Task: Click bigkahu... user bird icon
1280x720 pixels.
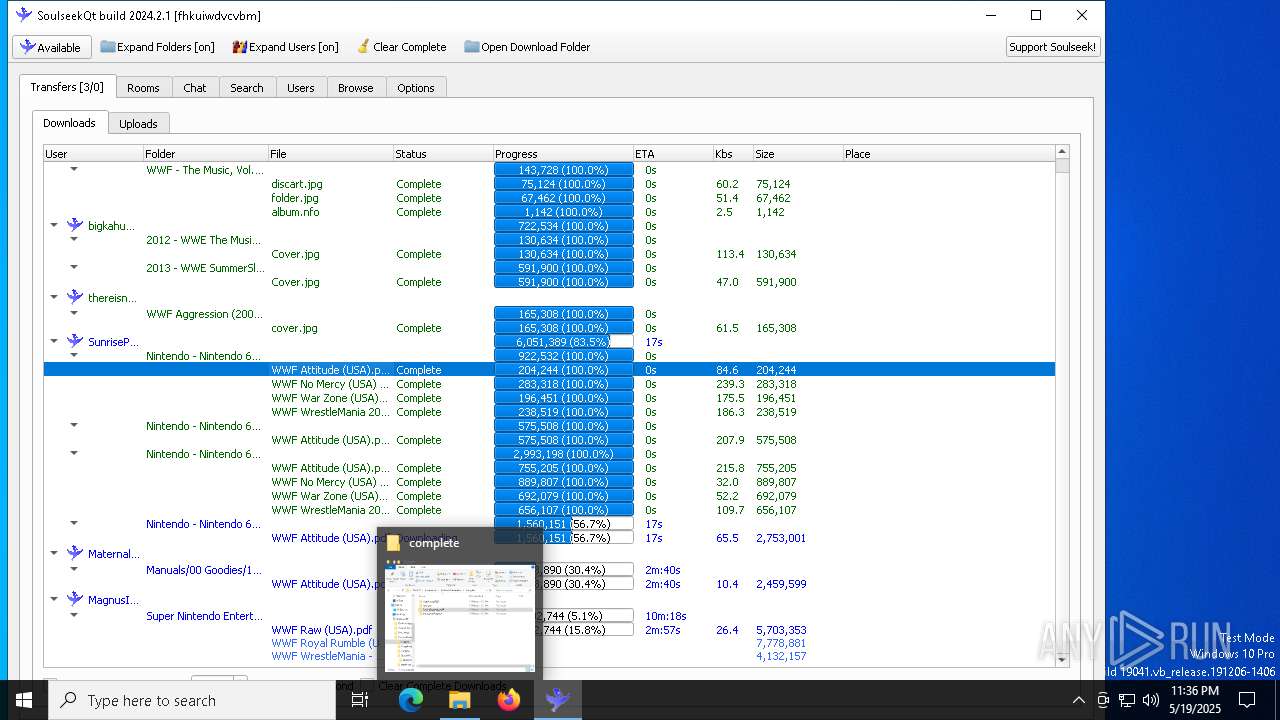Action: click(75, 225)
